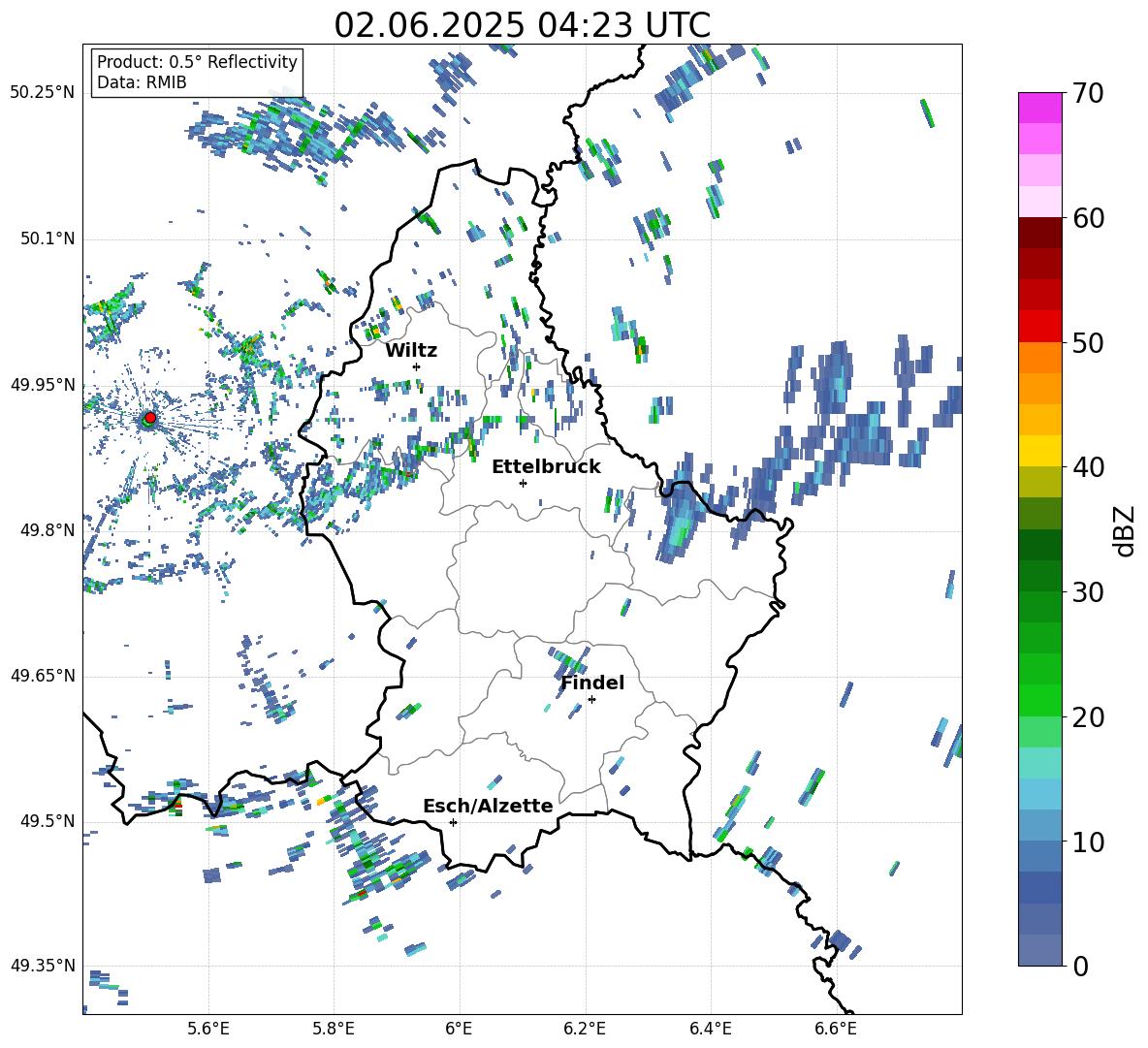The width and height of the screenshot is (1148, 1048).
Task: Pick the top magenta colorbar segment
Action: tap(1039, 109)
